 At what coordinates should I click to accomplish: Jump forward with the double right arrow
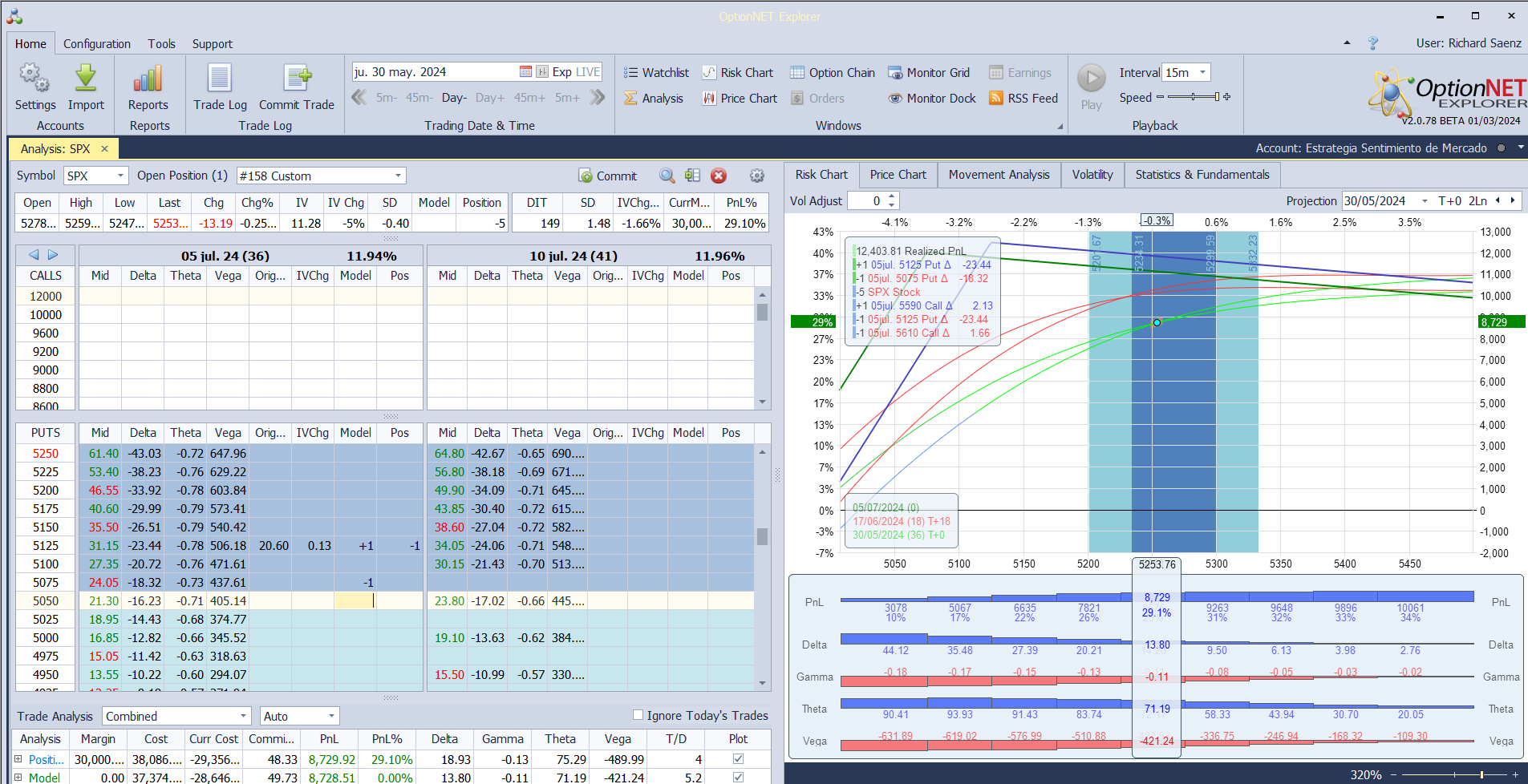point(598,98)
